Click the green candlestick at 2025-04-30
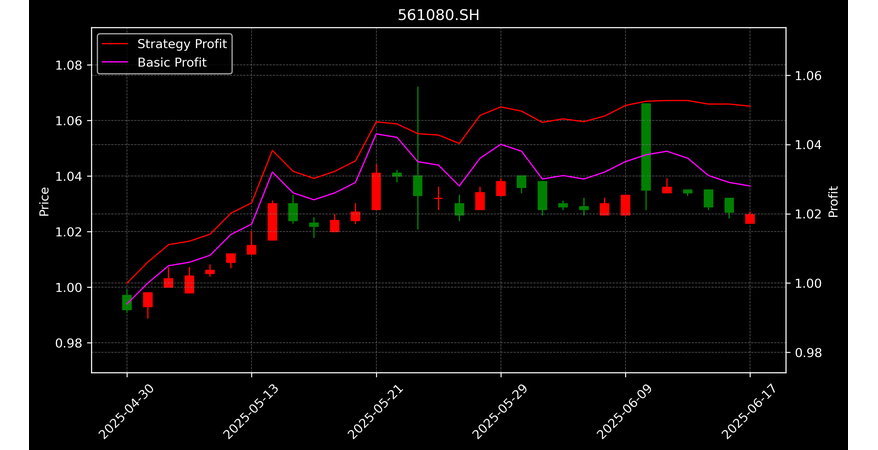This screenshot has width=878, height=450. [x=127, y=302]
